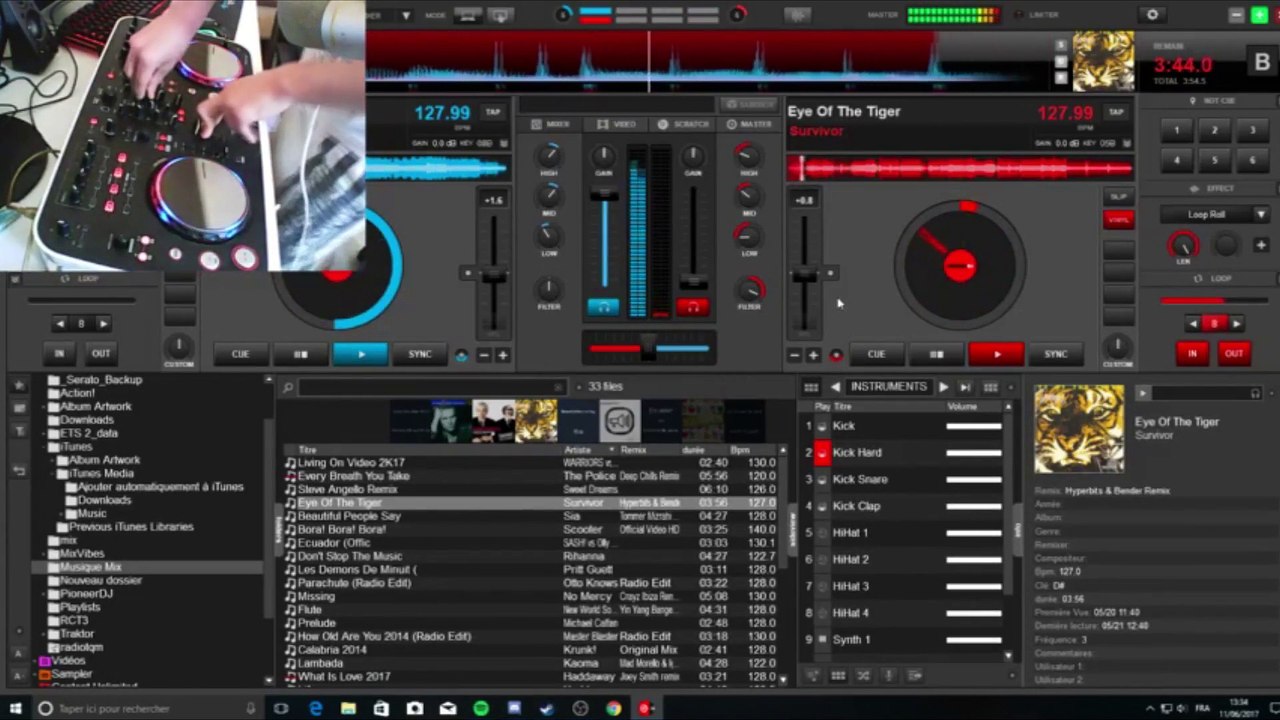Viewport: 1280px width, 720px height.
Task: Click the record dot beside right deck CUE
Action: [x=836, y=355]
